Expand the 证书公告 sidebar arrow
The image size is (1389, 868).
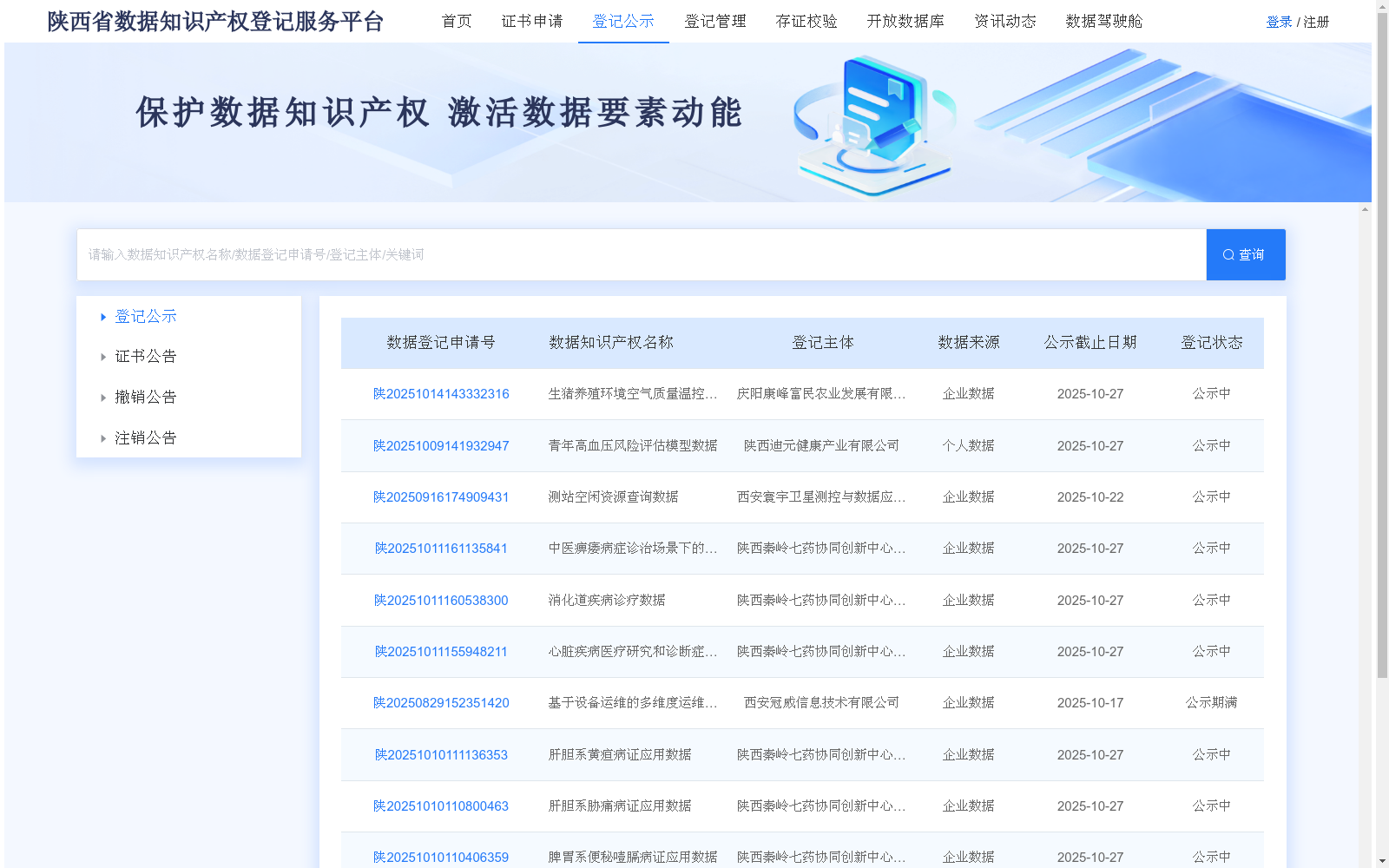click(103, 357)
